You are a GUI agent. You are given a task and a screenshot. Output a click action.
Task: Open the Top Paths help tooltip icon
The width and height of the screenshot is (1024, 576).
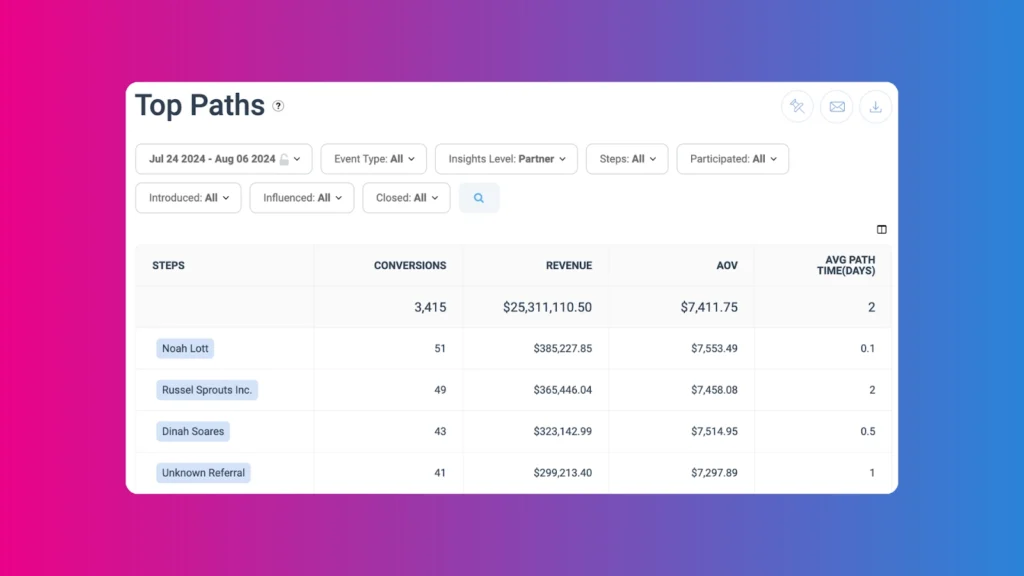[278, 106]
